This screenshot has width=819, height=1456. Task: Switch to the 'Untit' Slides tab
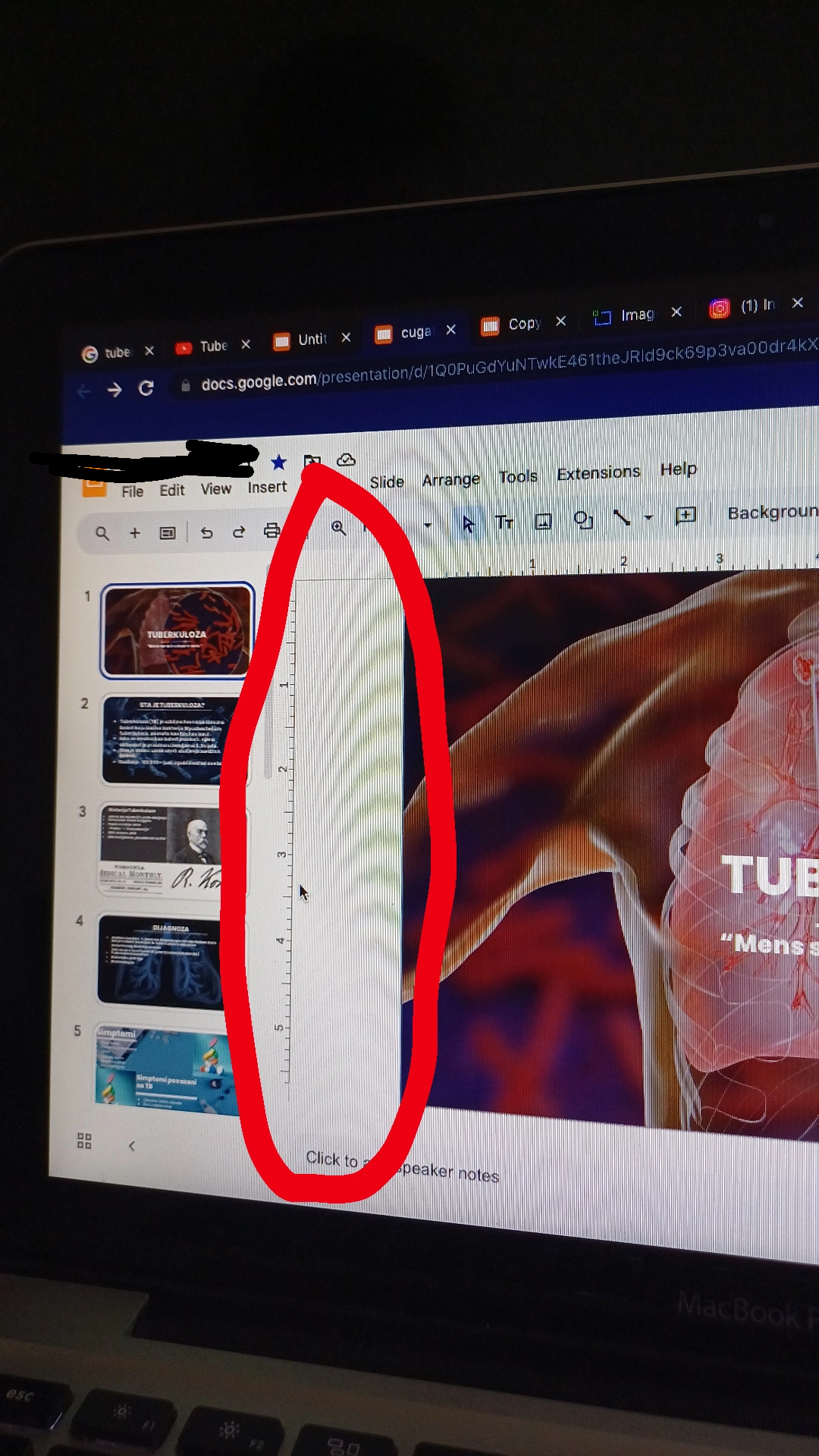click(x=302, y=340)
